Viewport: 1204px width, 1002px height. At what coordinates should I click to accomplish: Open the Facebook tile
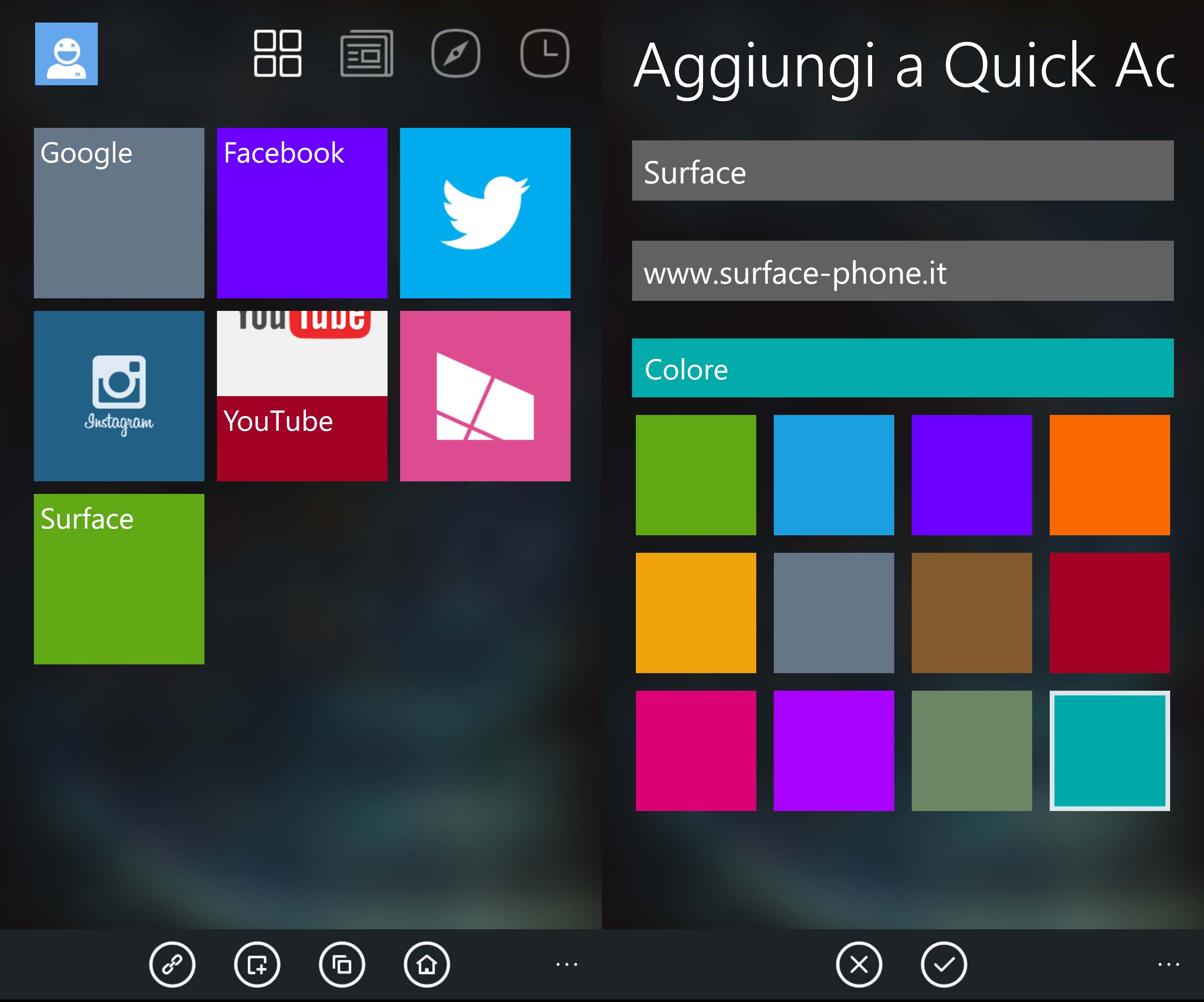coord(302,213)
